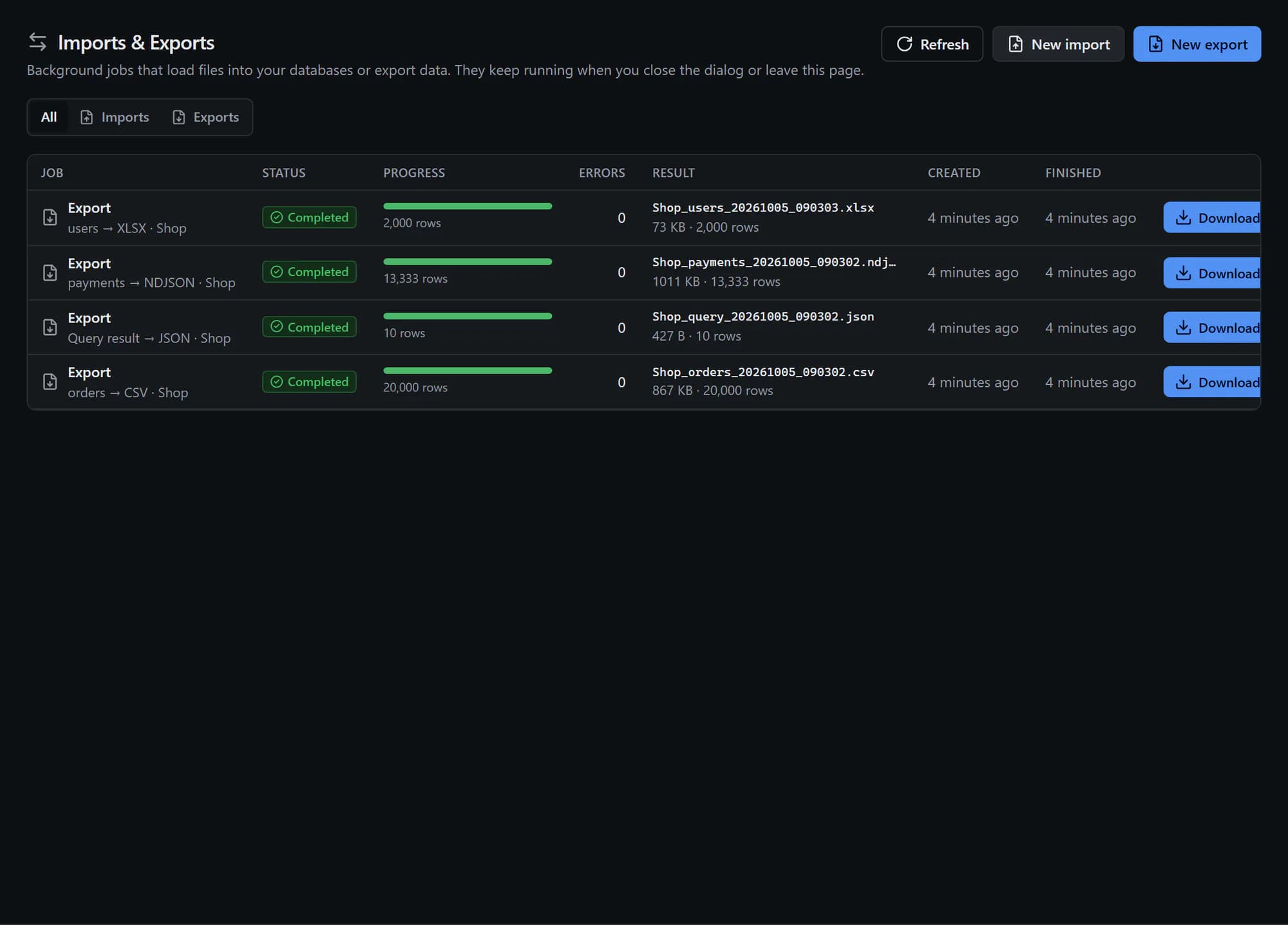Click progress bar showing 10 rows
Screen dimensions: 1288x925
tap(468, 316)
